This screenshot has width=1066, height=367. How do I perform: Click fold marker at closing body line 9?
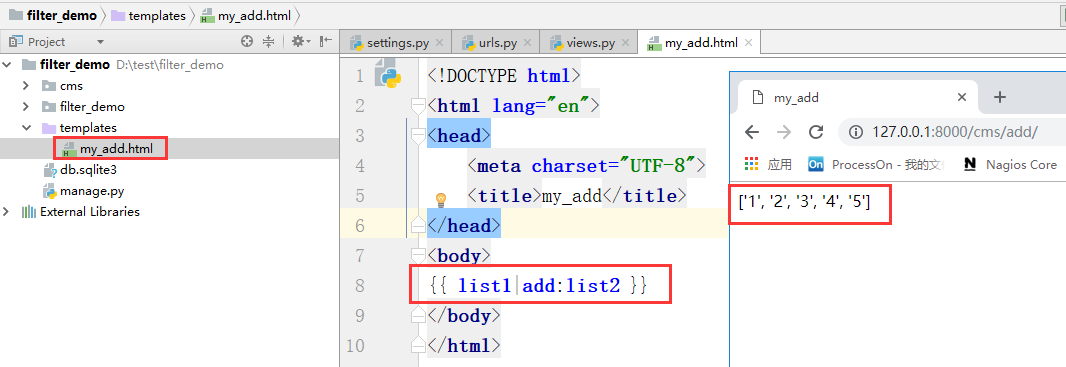(417, 315)
